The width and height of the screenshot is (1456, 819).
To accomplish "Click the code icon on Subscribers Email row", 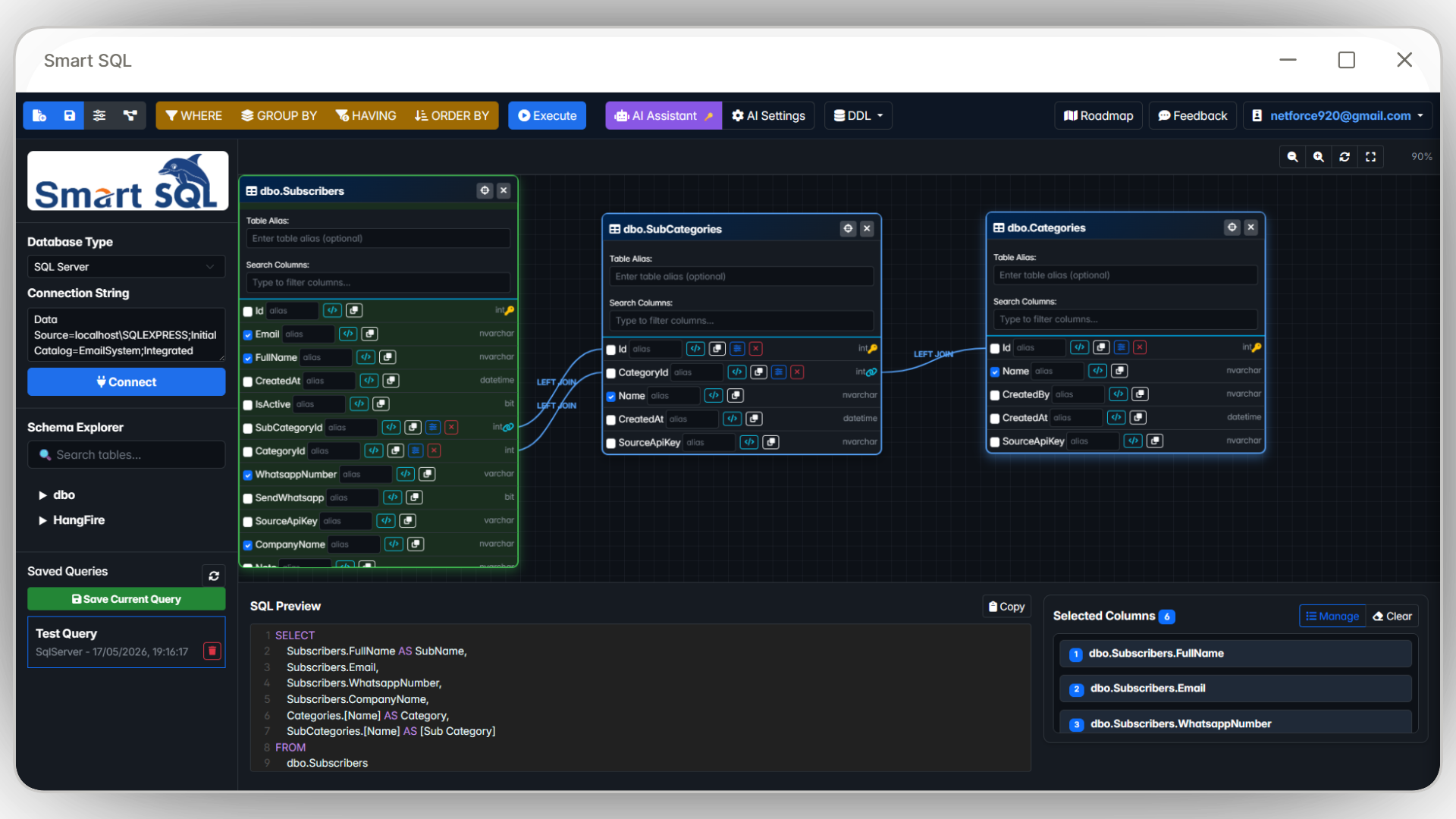I will pos(347,334).
